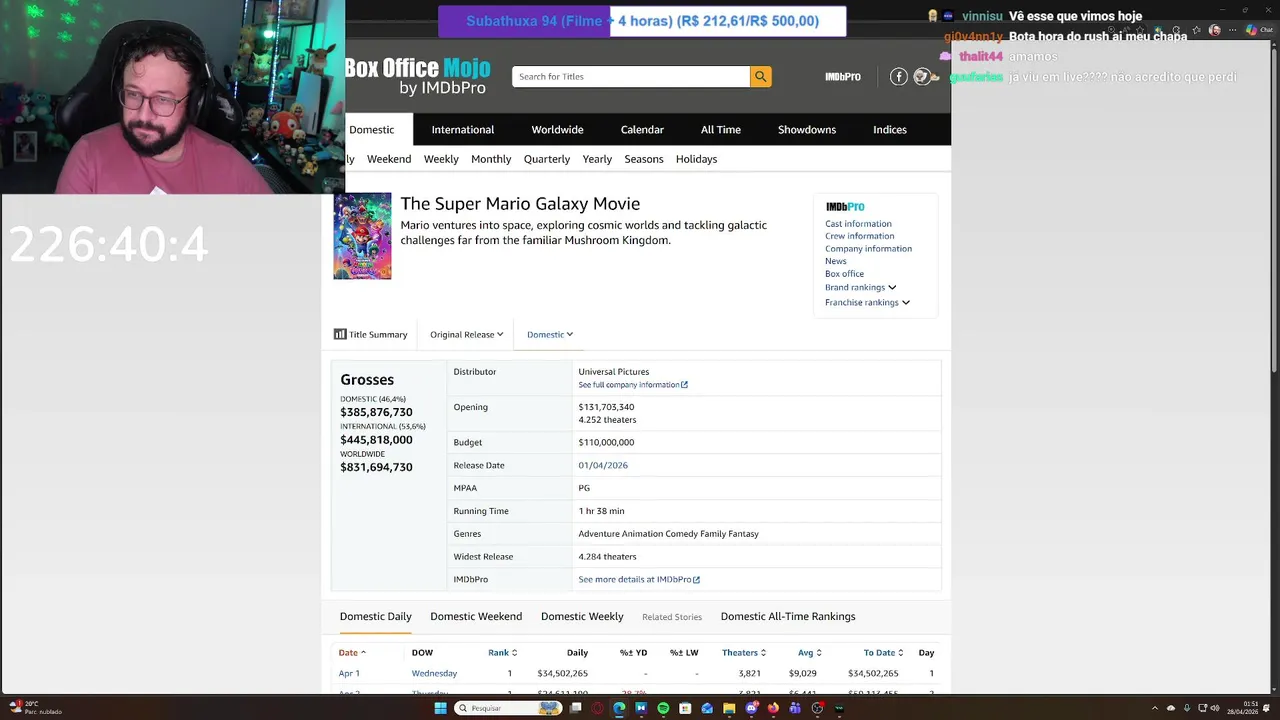Switch to the Worldwide nav tab
This screenshot has height=720, width=1280.
[557, 130]
